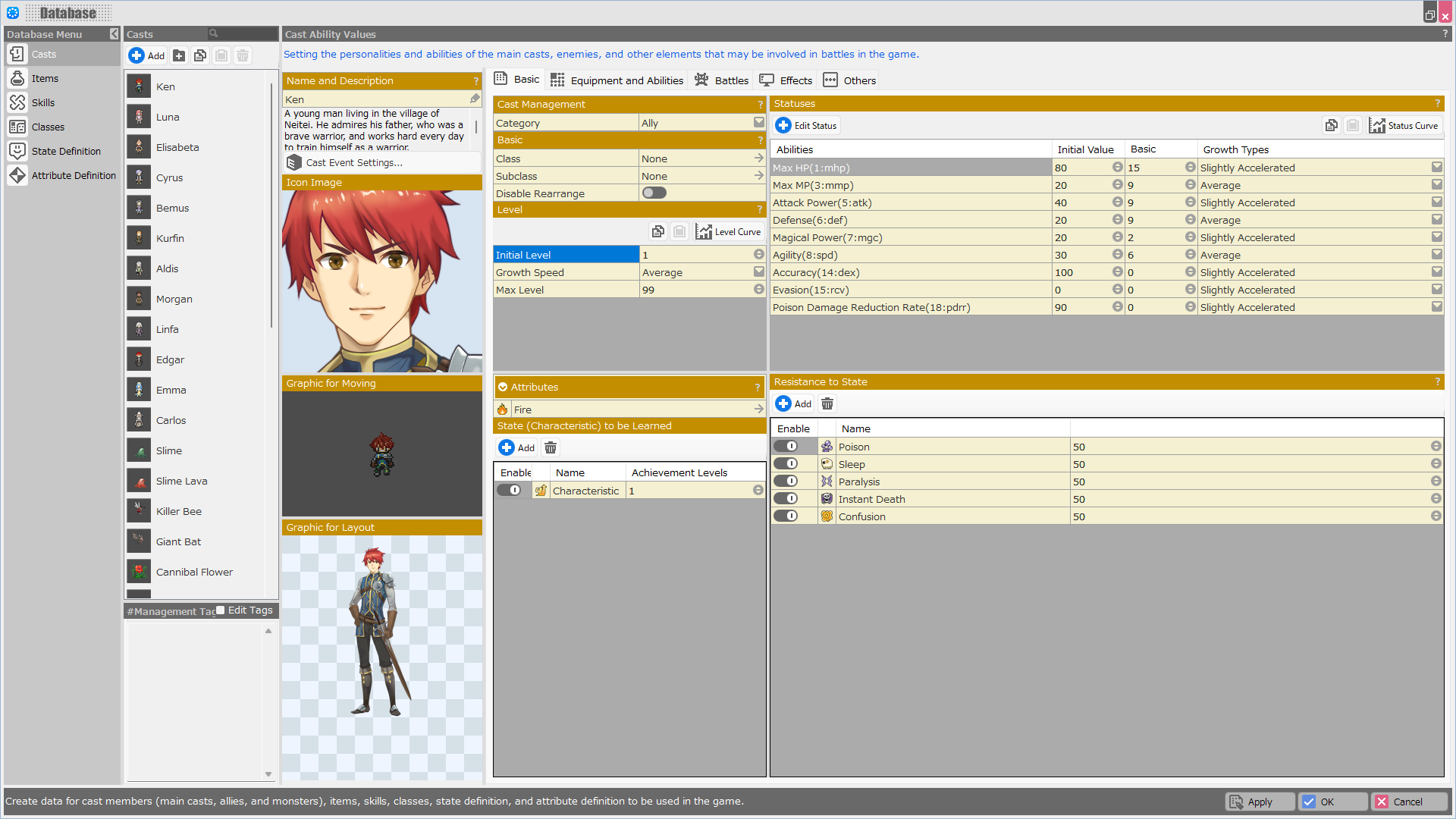The image size is (1456, 819).
Task: Click the Level Curve icon button
Action: [704, 232]
